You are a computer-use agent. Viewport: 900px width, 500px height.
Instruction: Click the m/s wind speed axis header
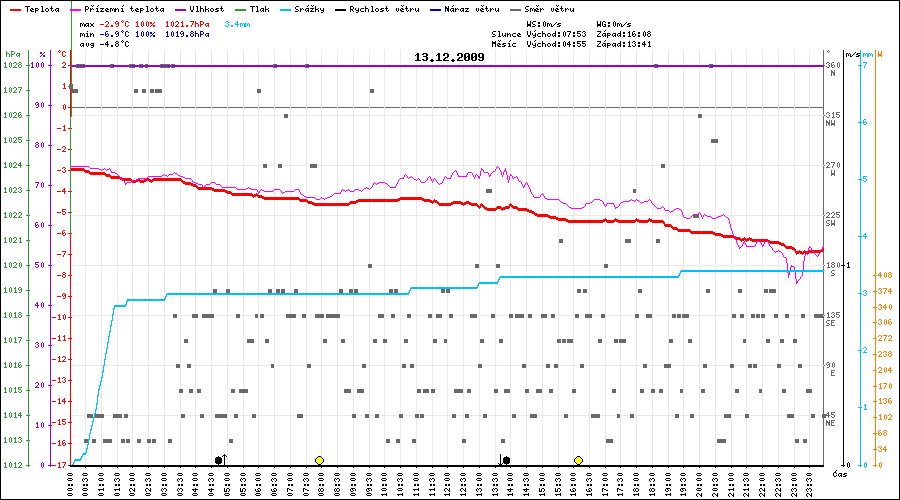[x=851, y=53]
